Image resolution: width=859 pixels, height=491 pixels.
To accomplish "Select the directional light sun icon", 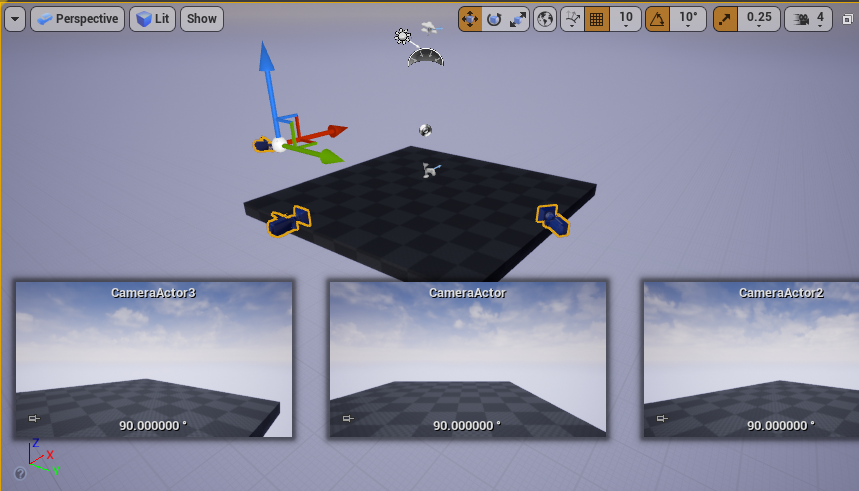I will click(x=403, y=37).
